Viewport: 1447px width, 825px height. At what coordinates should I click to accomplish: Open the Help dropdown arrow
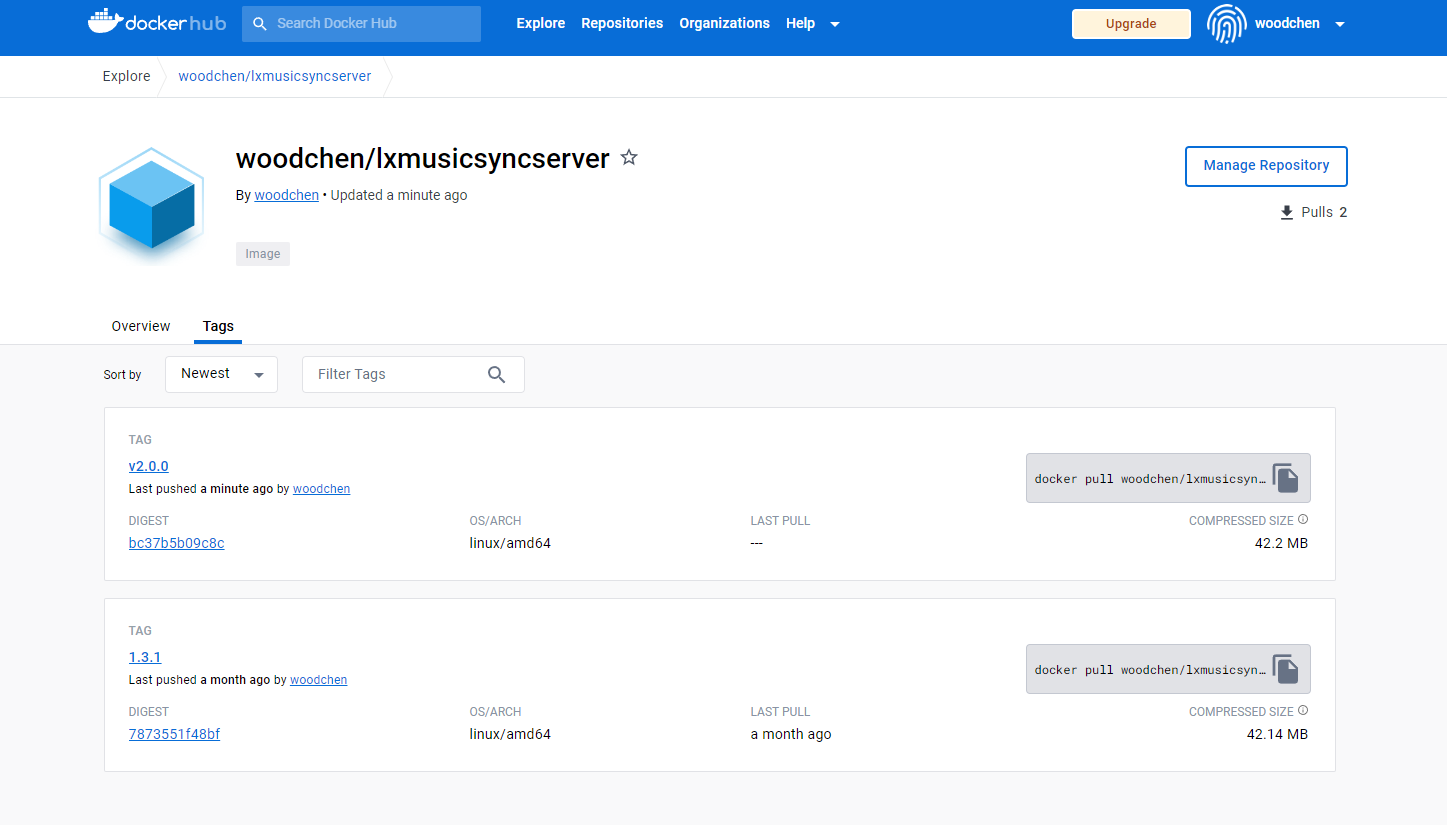[x=835, y=24]
